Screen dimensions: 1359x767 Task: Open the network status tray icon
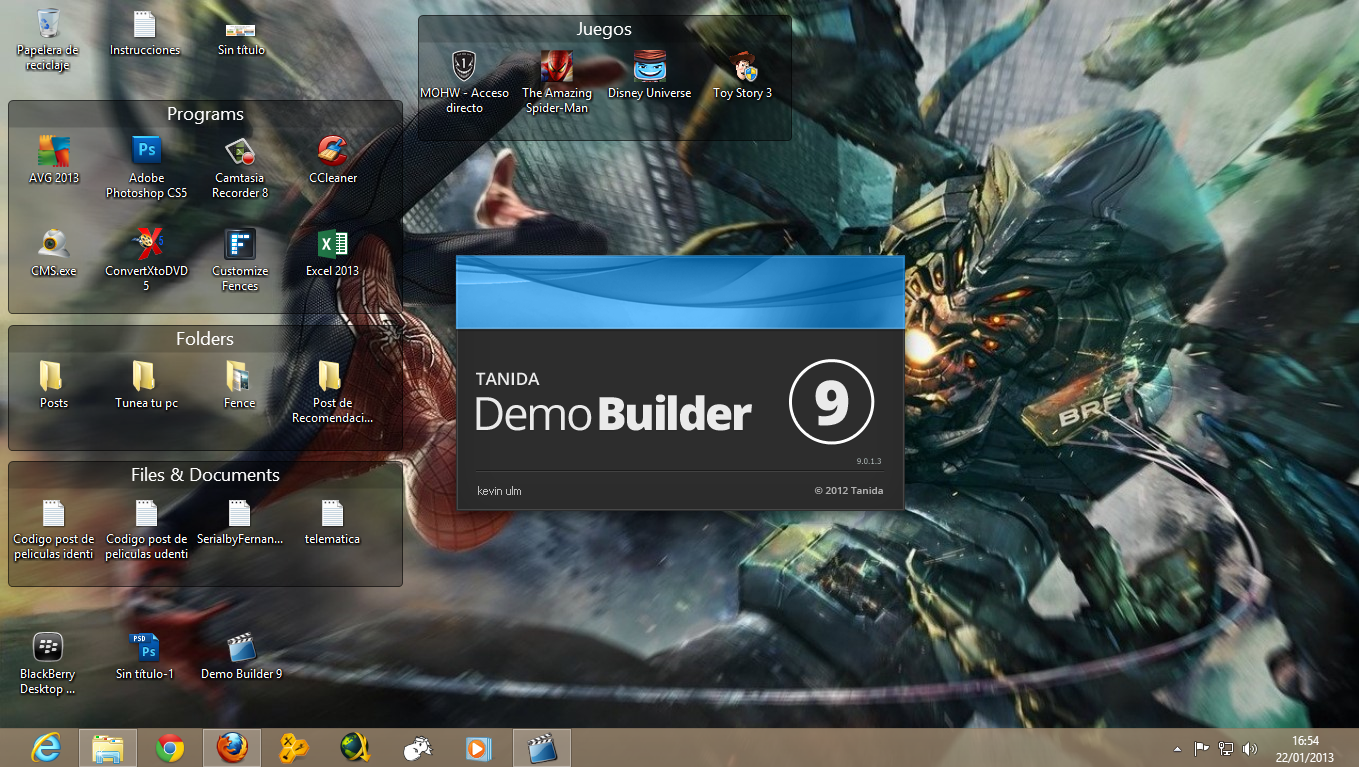pos(1226,748)
